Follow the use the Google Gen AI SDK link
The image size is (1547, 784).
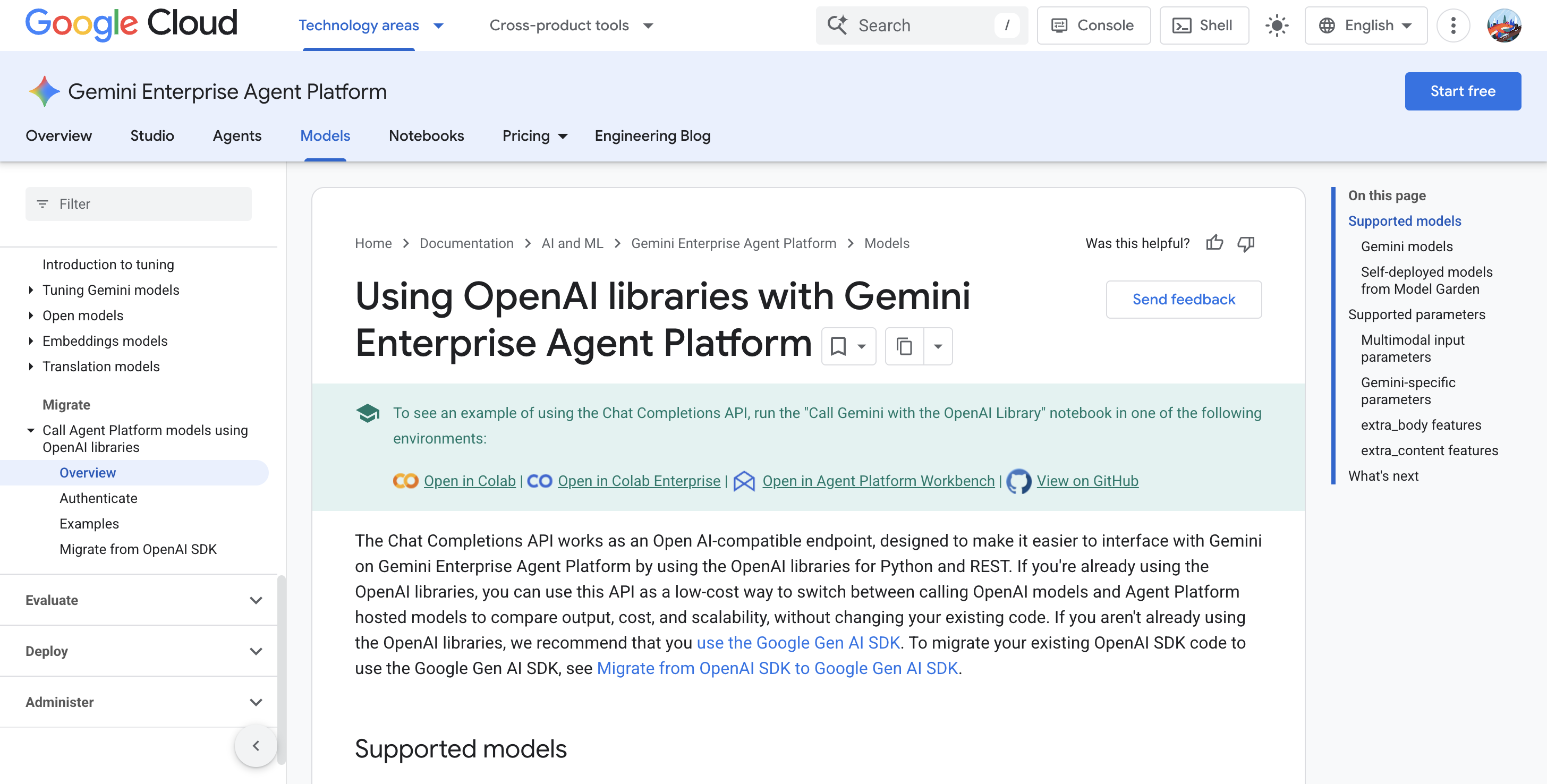[798, 643]
